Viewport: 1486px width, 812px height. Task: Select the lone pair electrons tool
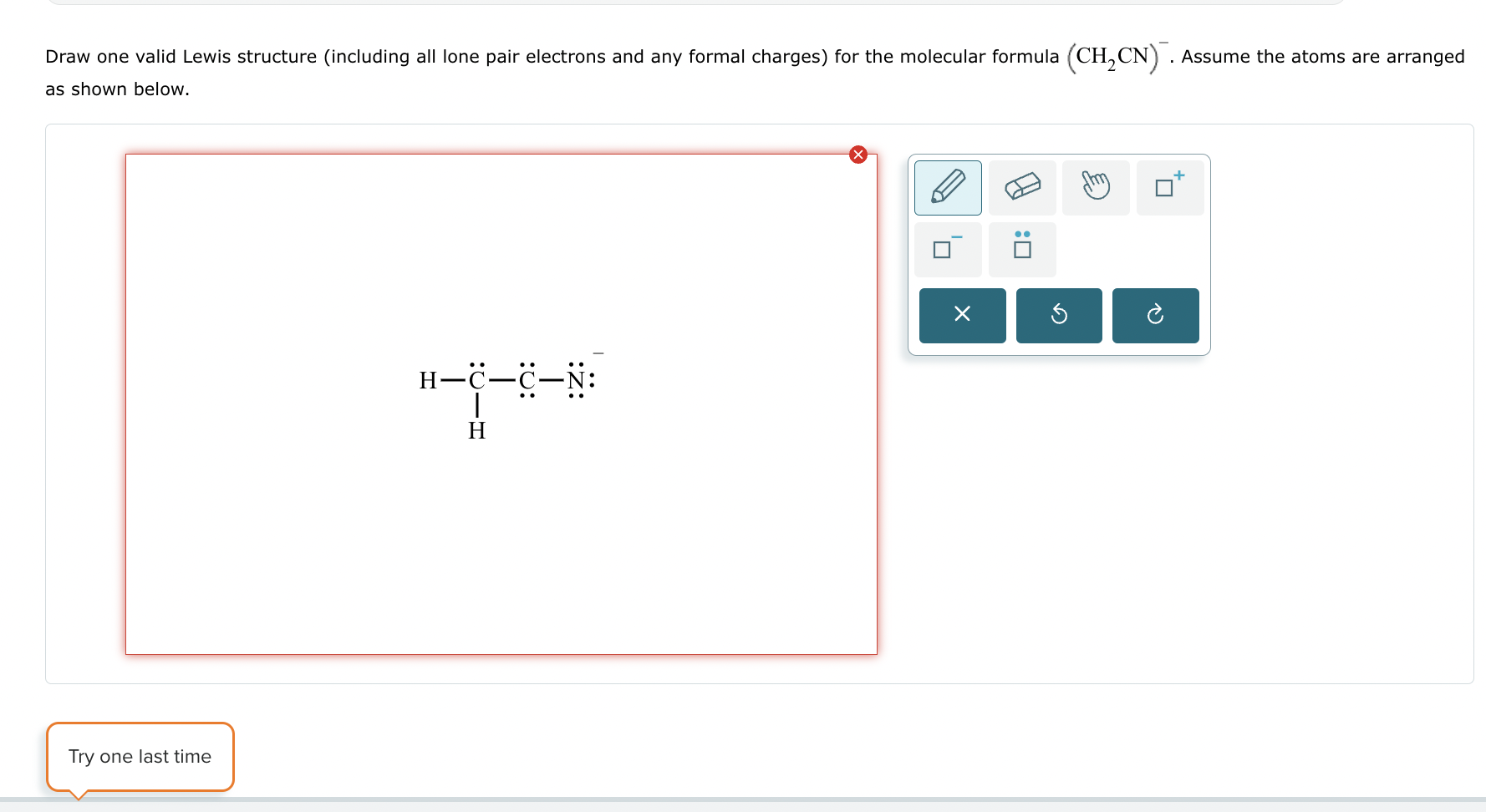click(1022, 249)
